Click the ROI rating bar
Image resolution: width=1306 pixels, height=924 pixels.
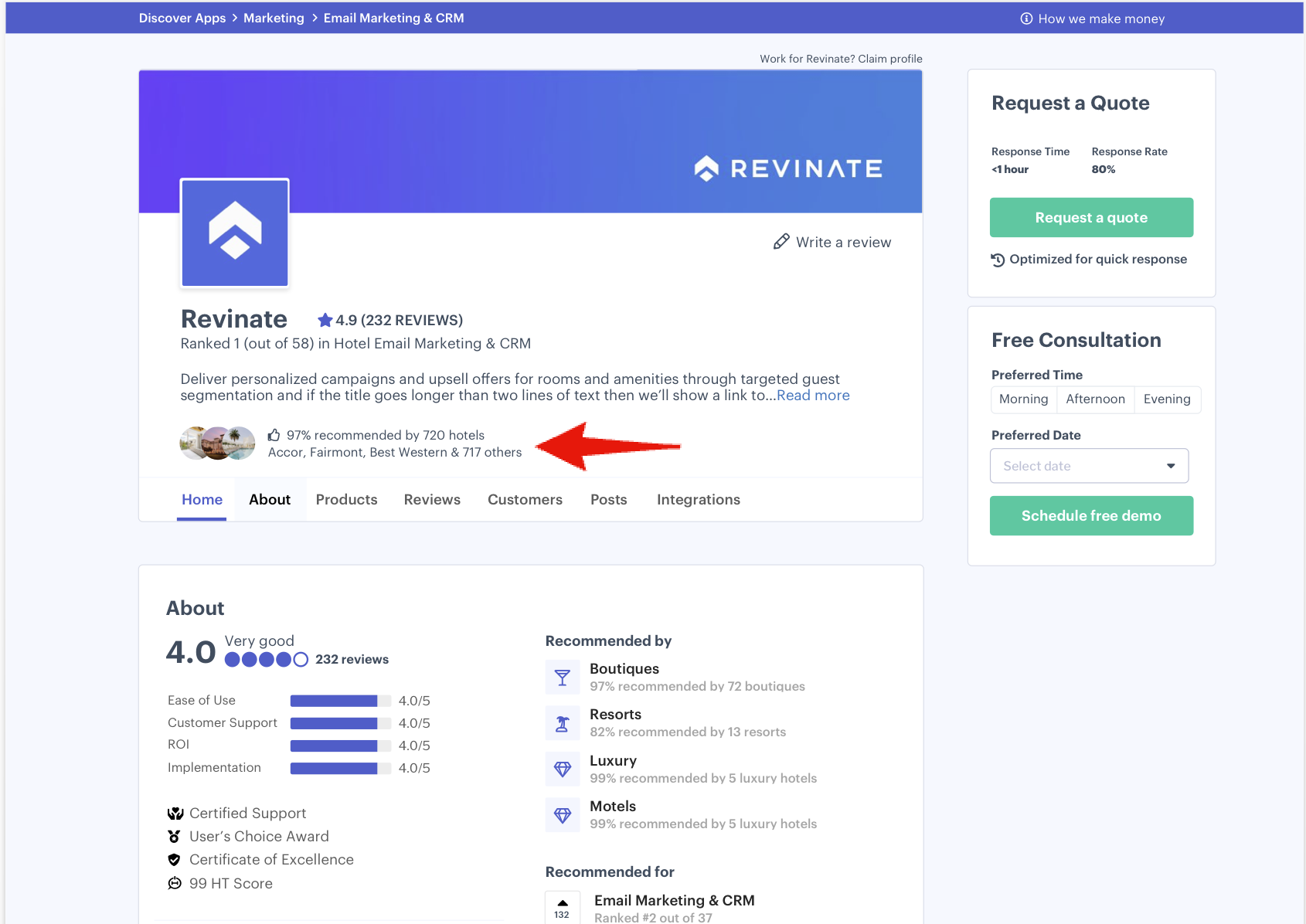[341, 746]
